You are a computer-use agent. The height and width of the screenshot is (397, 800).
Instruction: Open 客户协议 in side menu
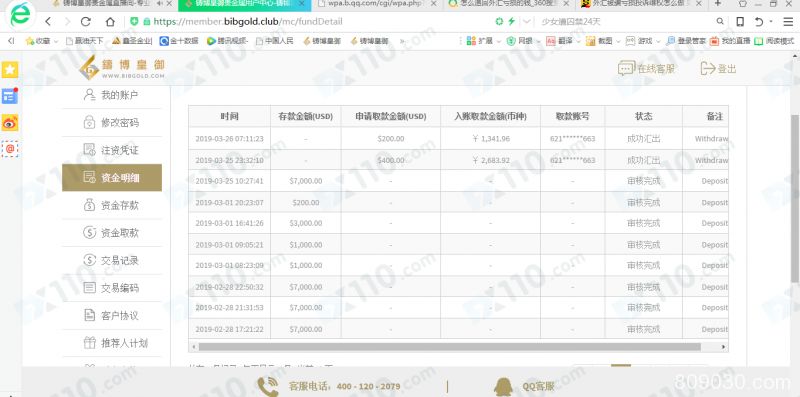point(112,315)
